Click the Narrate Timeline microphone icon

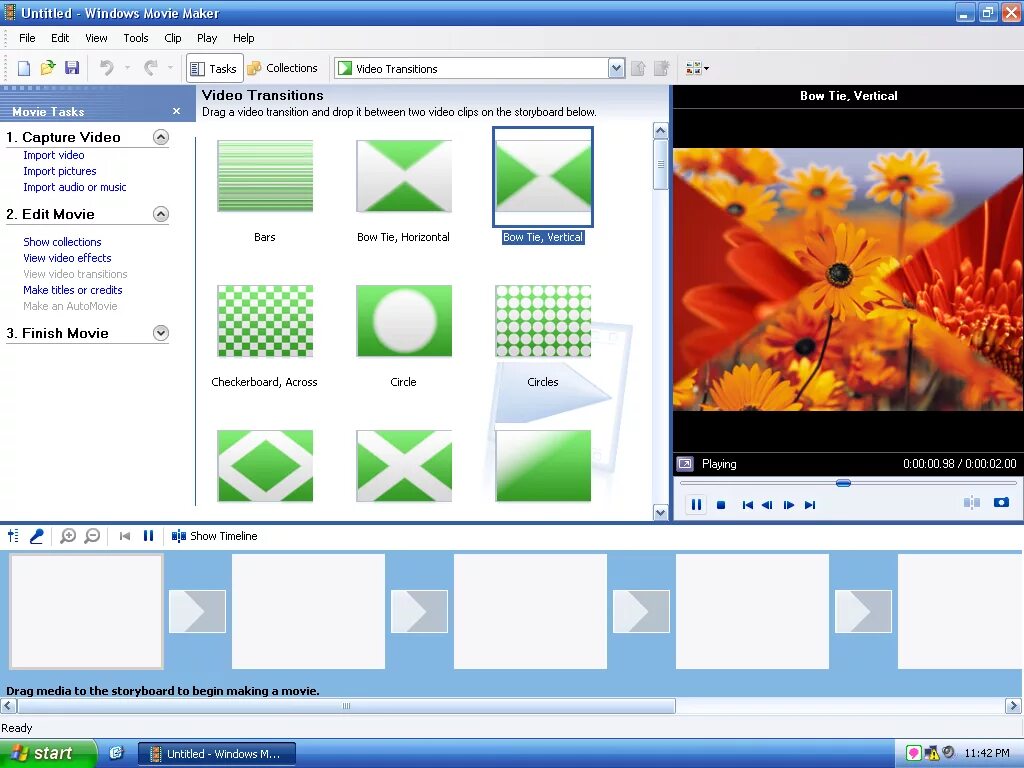tap(37, 536)
